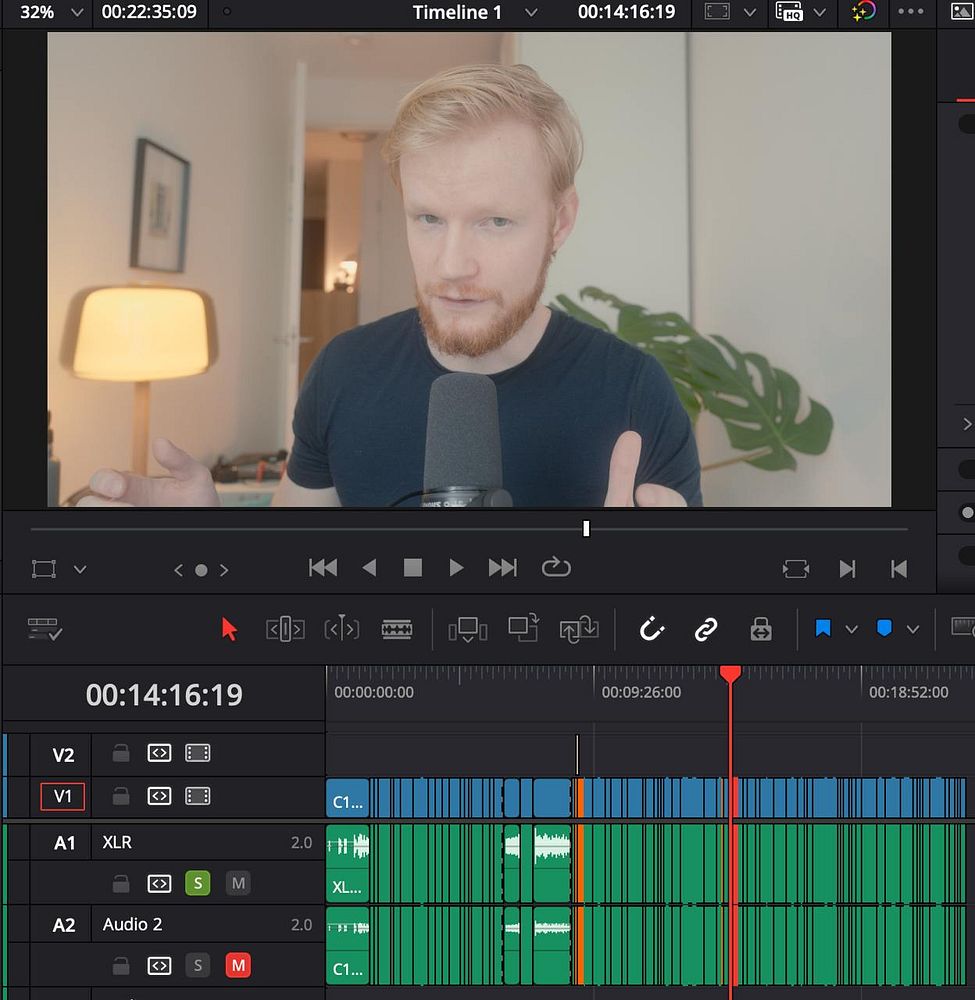Click the Overwrite Clip tool

(524, 628)
